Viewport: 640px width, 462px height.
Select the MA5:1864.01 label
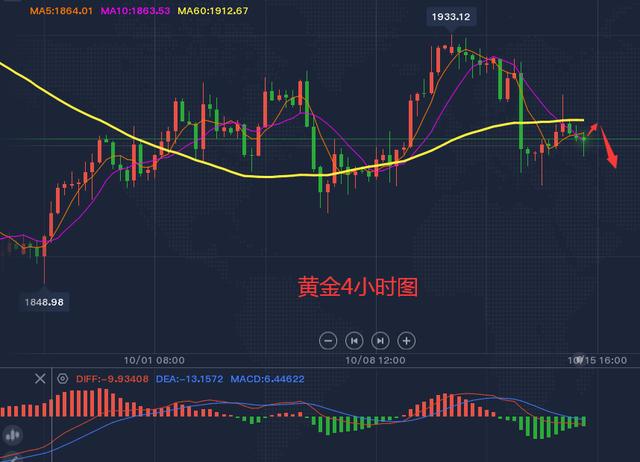pyautogui.click(x=61, y=11)
